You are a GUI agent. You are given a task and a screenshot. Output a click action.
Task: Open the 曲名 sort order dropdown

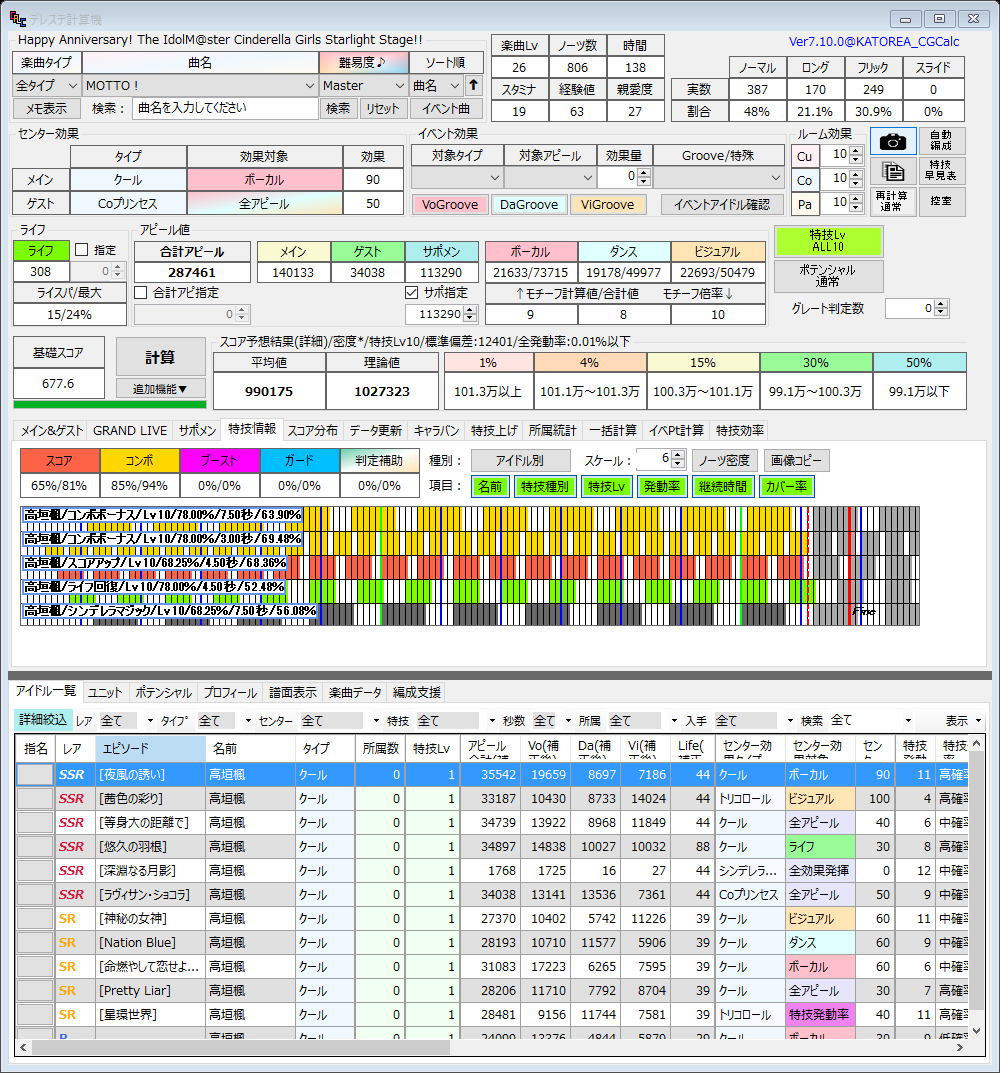[x=436, y=86]
